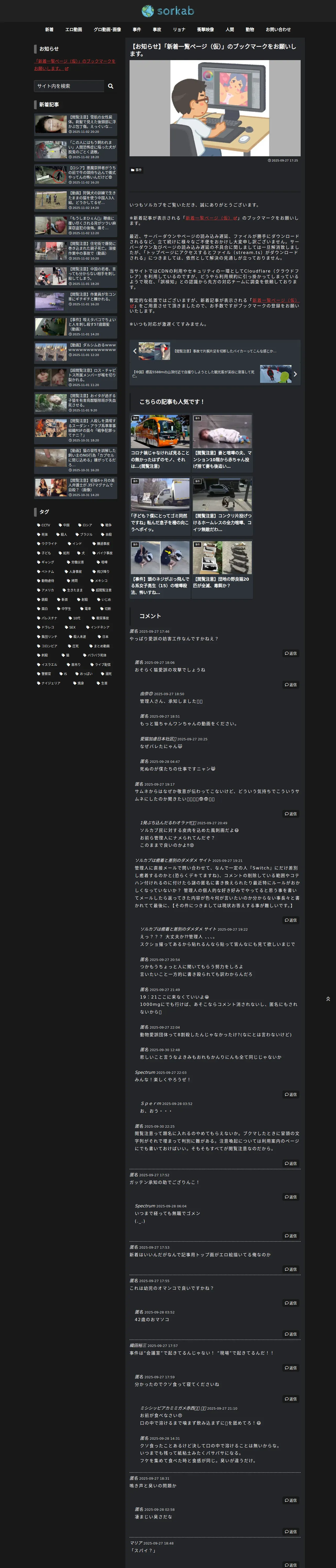This screenshot has height=1568, width=336.
Task: Go to next article arrow
Action: click(x=295, y=374)
